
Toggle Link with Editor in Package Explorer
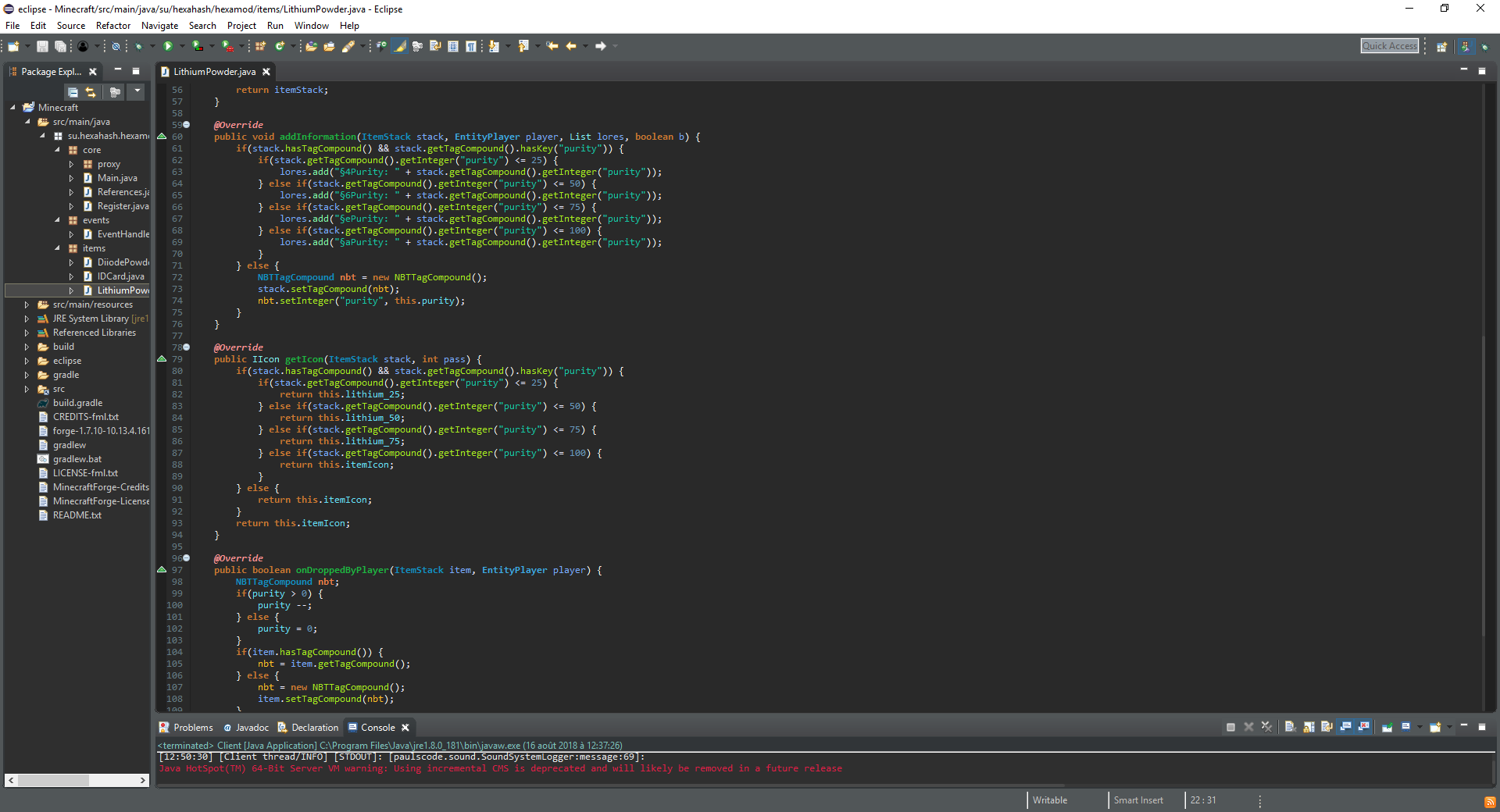[x=91, y=92]
